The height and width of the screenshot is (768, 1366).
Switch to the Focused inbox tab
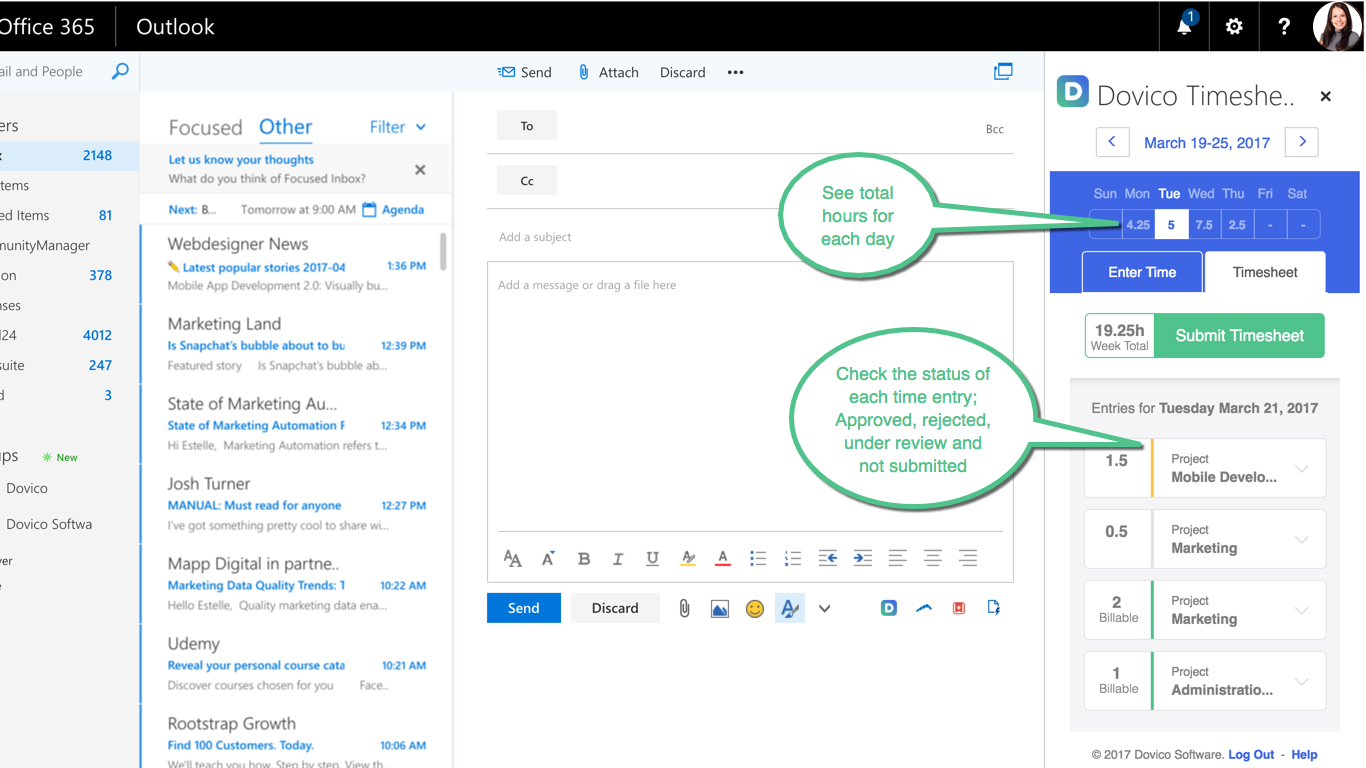(205, 127)
